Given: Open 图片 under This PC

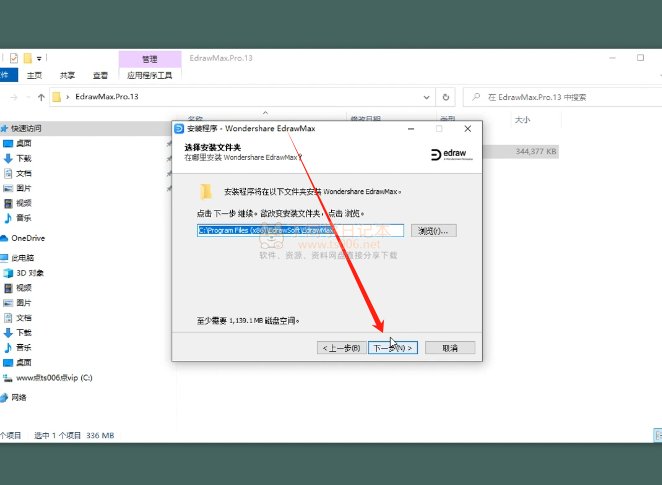Looking at the screenshot, I should click(x=24, y=303).
